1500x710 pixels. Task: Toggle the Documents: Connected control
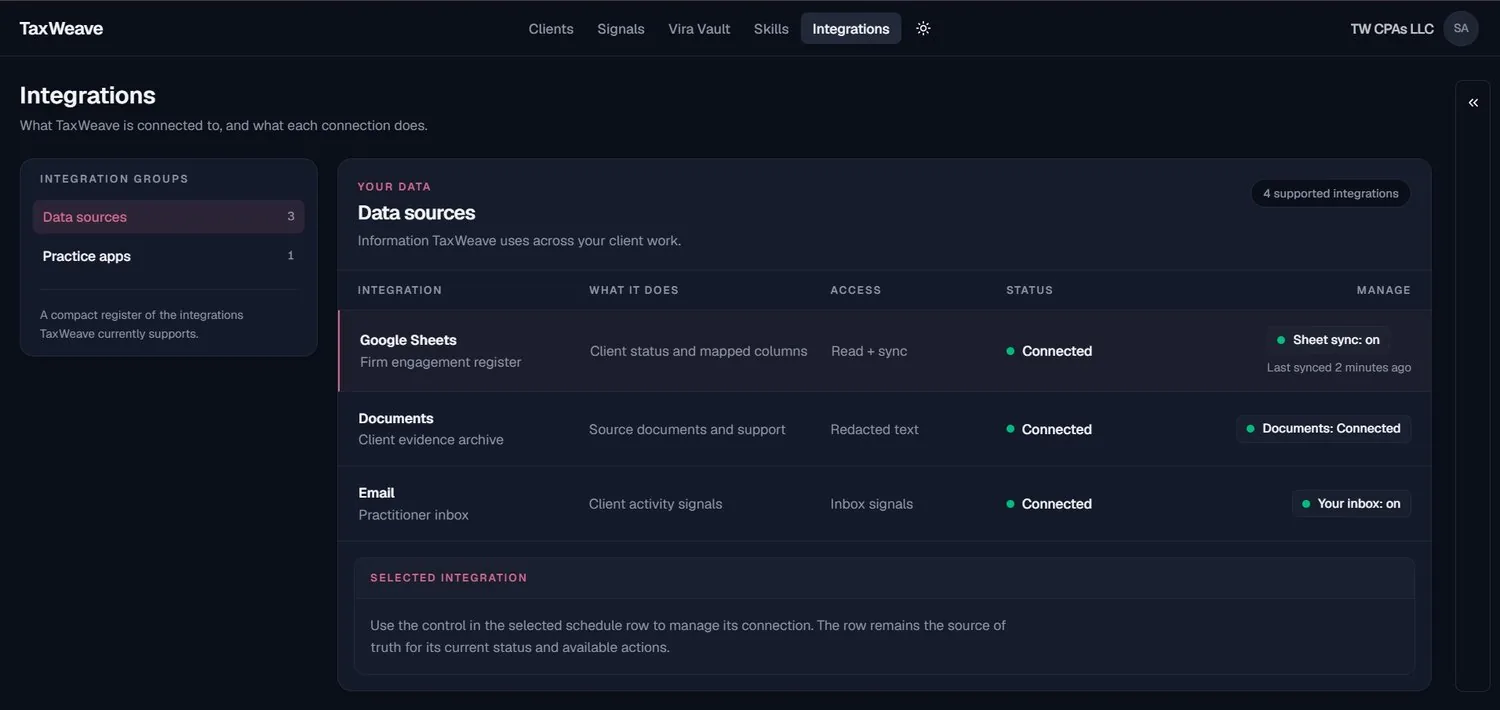click(1323, 429)
